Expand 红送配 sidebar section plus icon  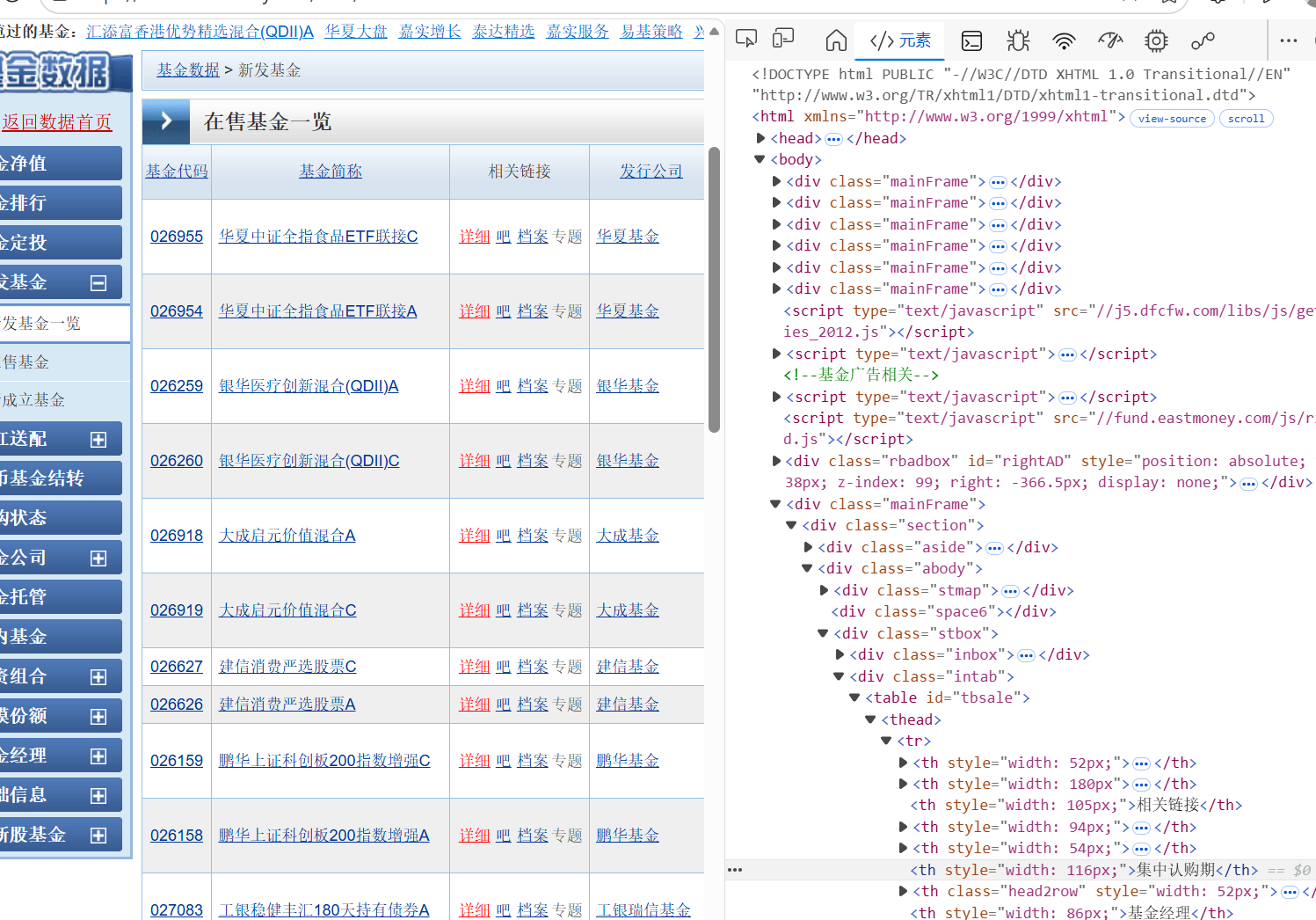coord(98,440)
